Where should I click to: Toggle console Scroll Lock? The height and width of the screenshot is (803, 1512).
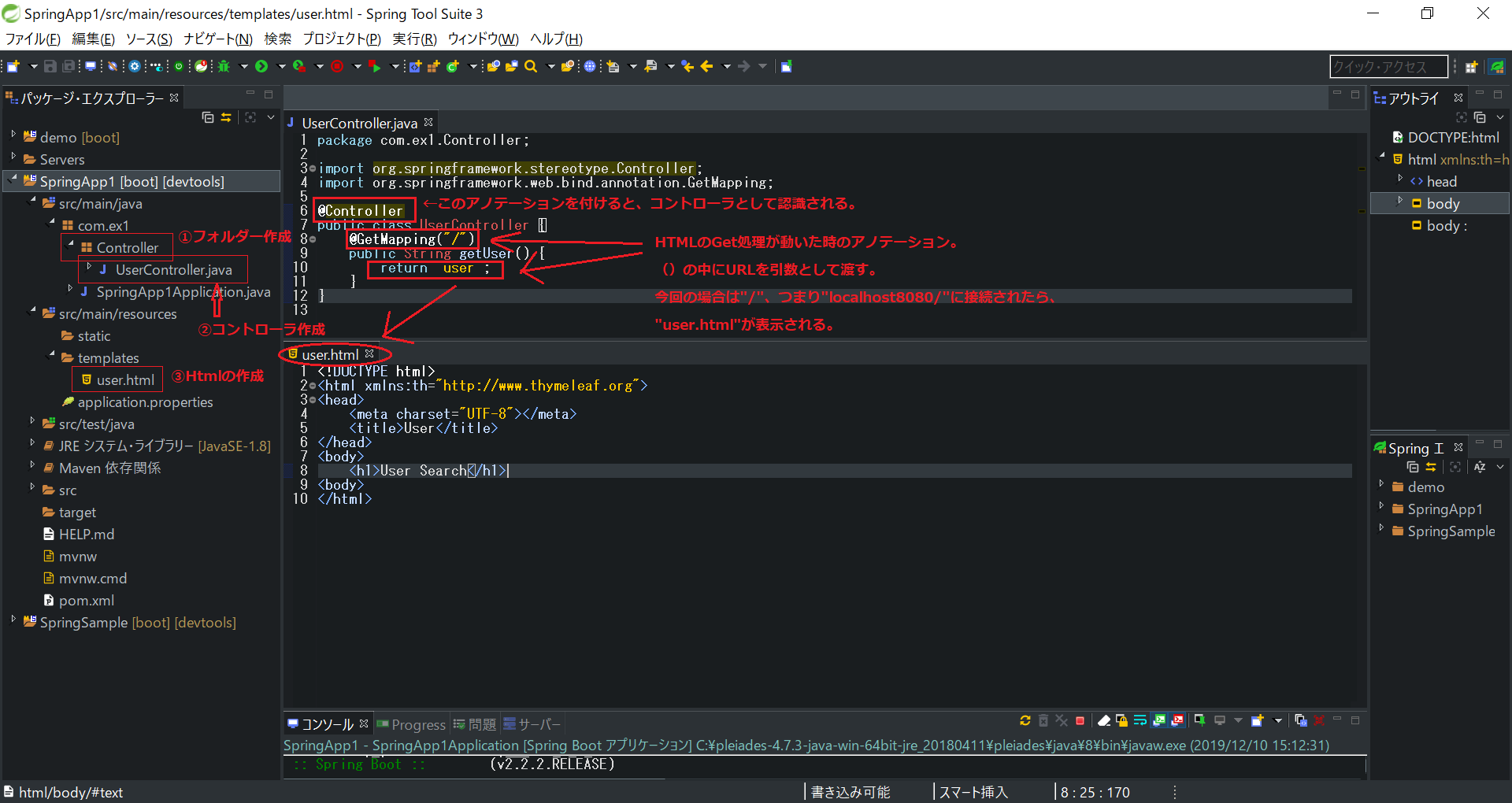1121,720
